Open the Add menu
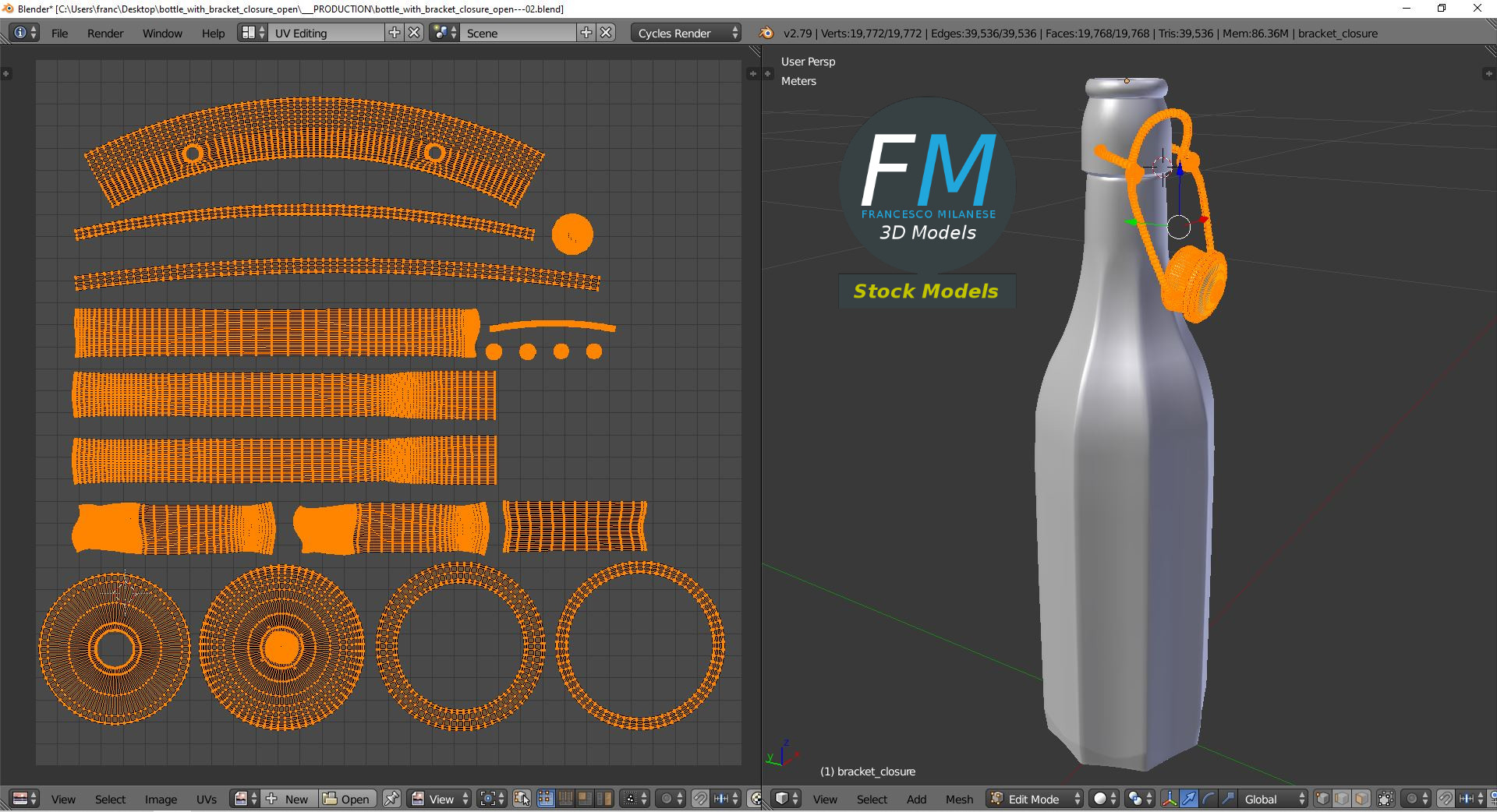Screen dimensions: 1497x812 (x=916, y=800)
